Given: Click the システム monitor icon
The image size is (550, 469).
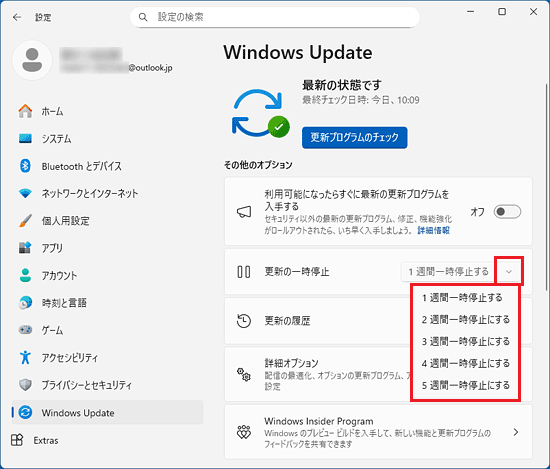Looking at the screenshot, I should 25,139.
